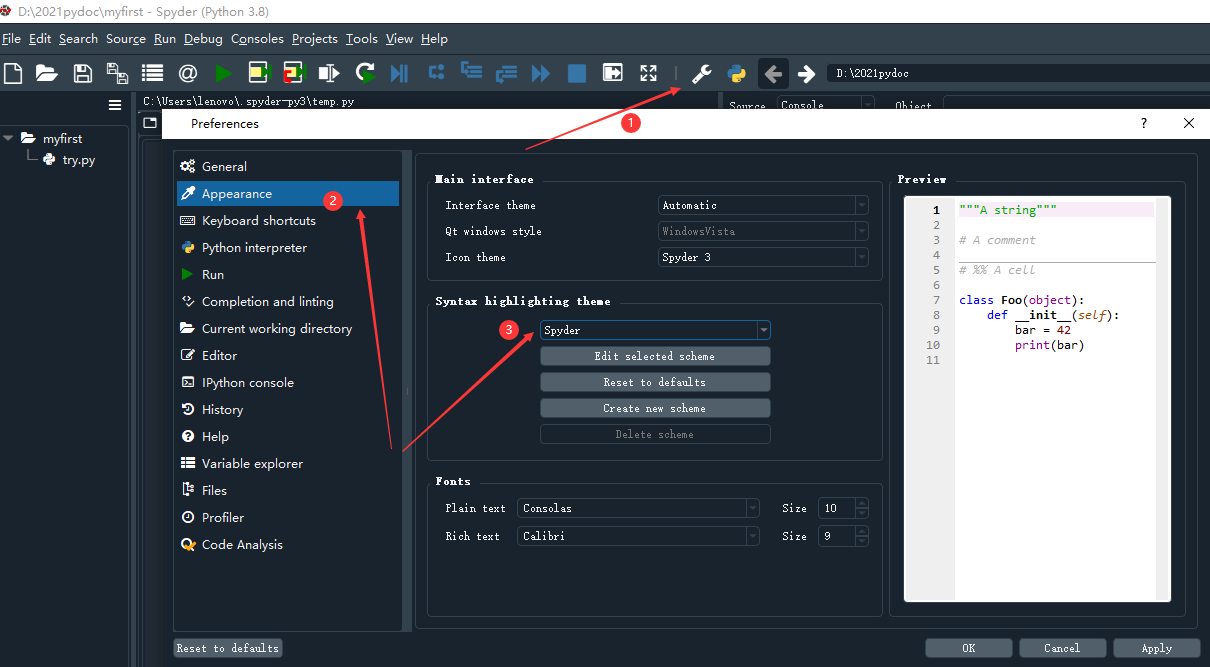Open the Help menu
Viewport: 1210px width, 667px height.
coord(434,39)
